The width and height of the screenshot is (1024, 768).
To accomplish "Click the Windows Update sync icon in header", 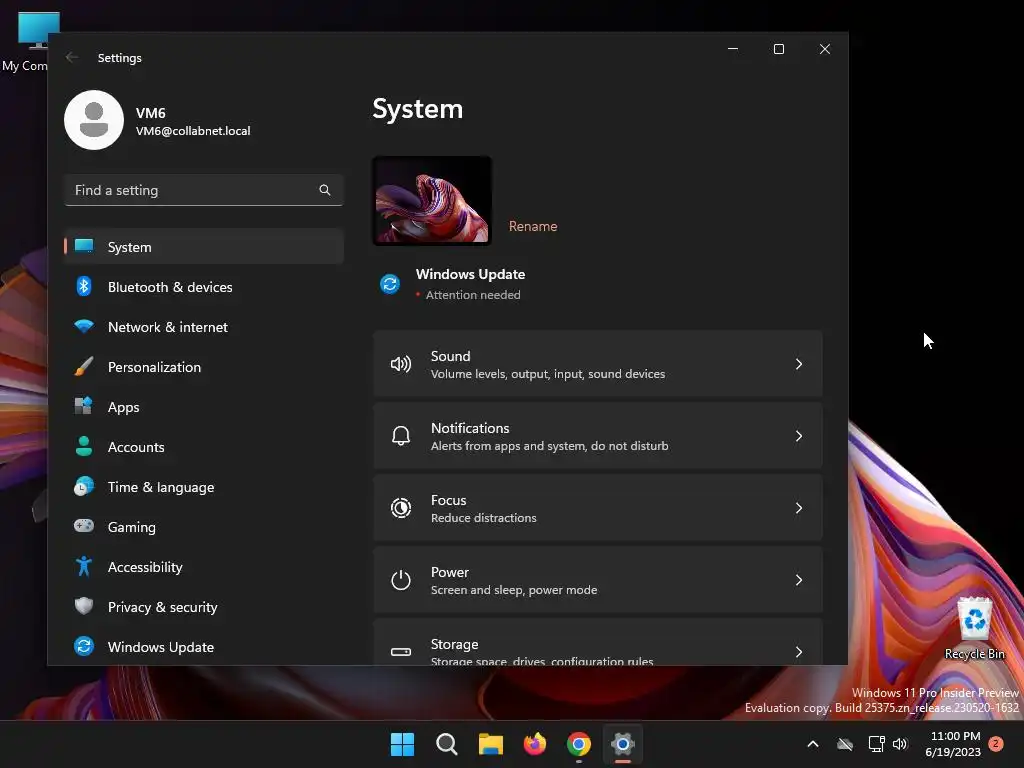I will click(x=390, y=284).
